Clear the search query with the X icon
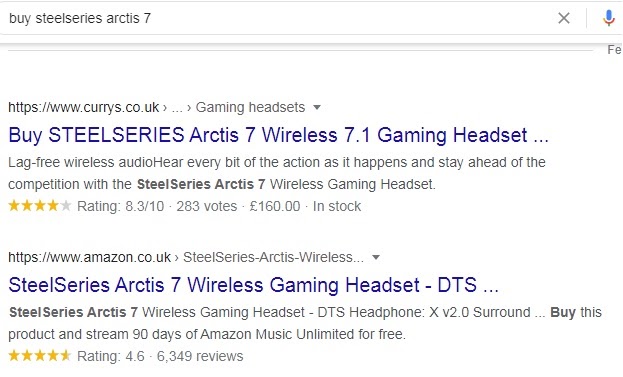This screenshot has height=377, width=623. [x=564, y=18]
